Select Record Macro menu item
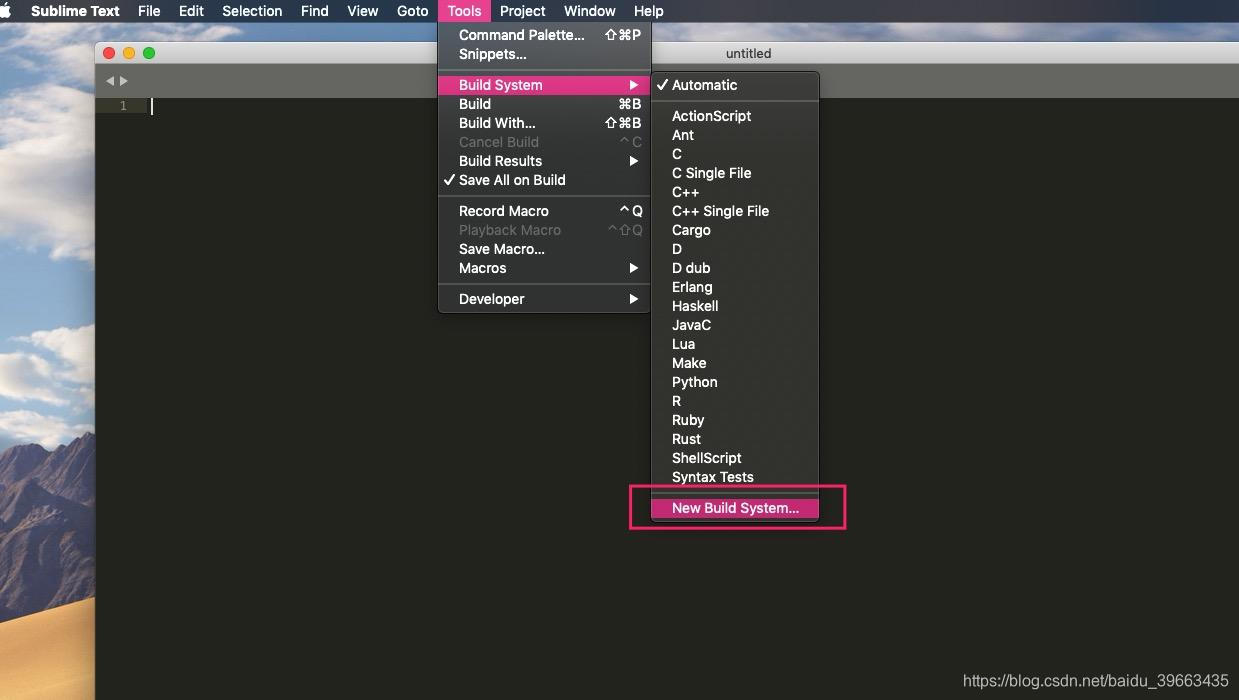 544,211
